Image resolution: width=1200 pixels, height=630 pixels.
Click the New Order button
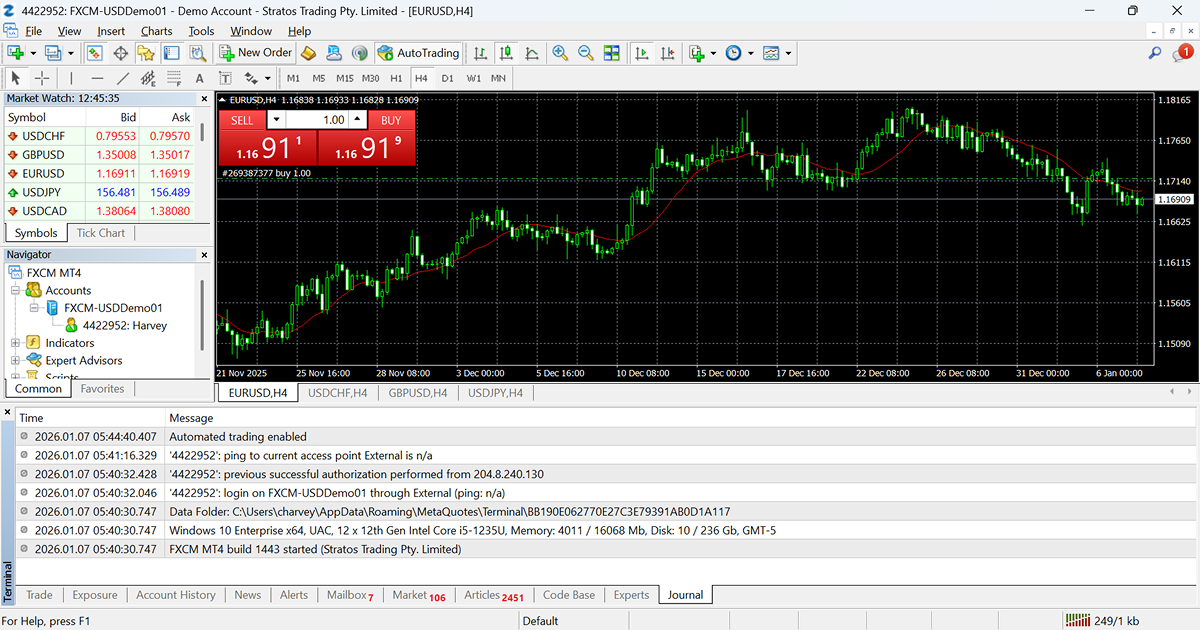[x=256, y=53]
